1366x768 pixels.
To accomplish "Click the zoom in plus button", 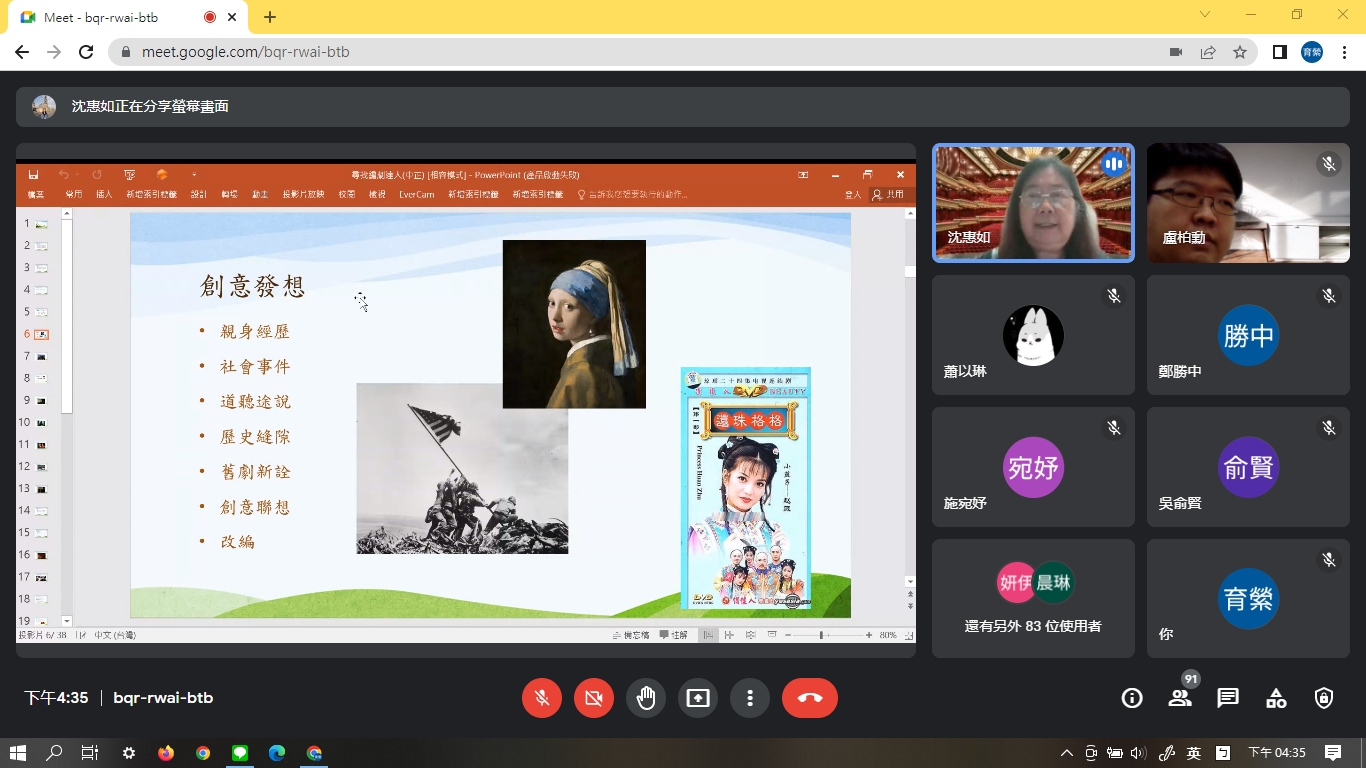I will (868, 635).
